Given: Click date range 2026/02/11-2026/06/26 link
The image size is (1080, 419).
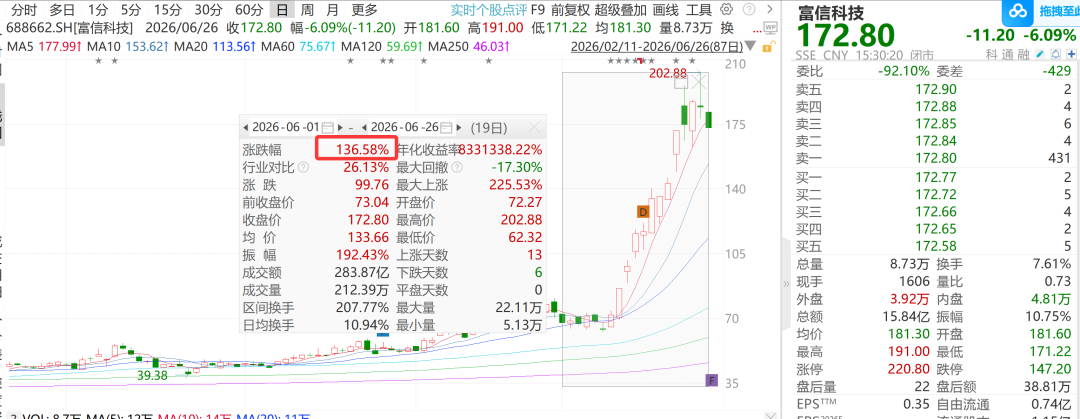Looking at the screenshot, I should click(x=657, y=47).
